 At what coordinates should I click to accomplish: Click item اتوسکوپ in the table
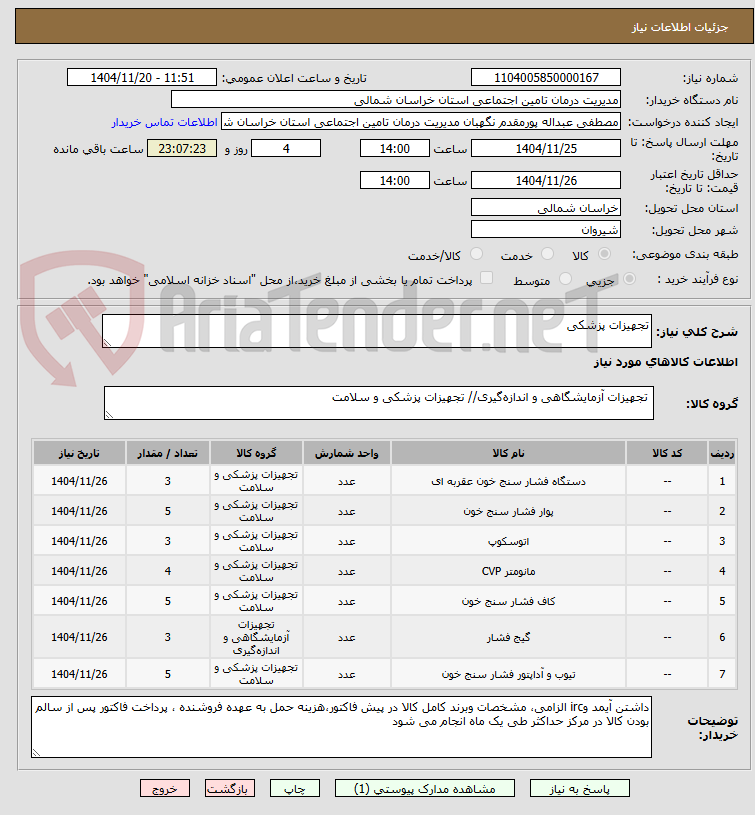508,541
